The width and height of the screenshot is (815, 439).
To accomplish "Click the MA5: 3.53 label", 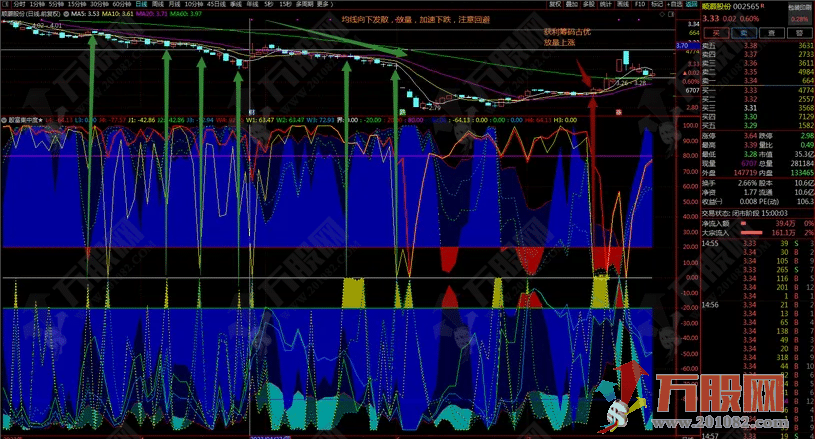I will point(85,14).
